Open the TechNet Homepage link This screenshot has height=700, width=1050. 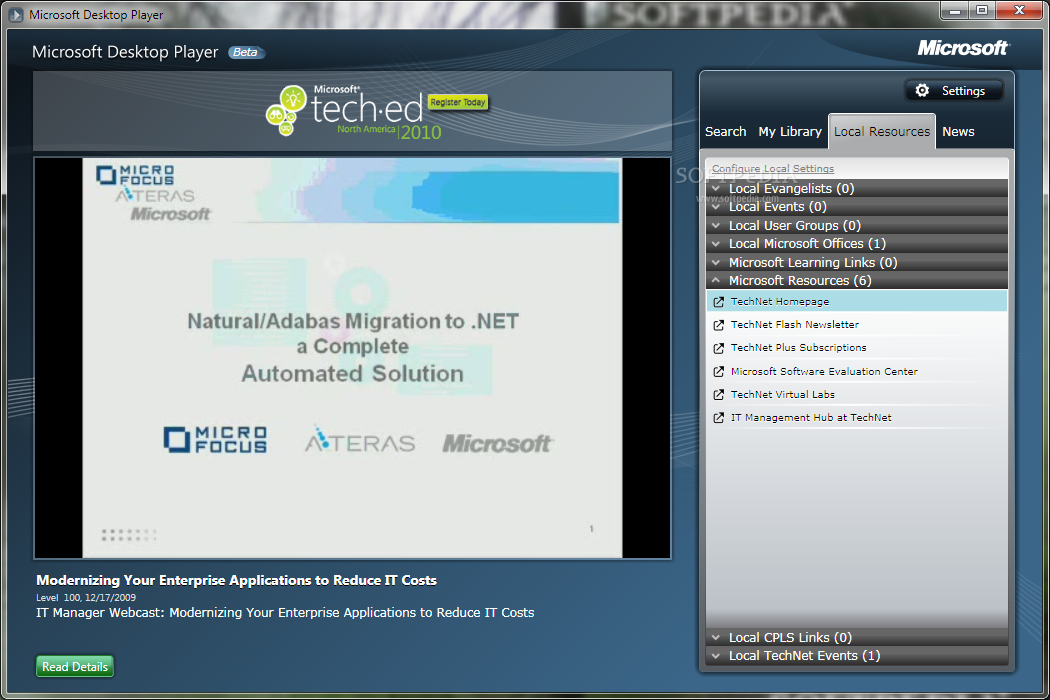click(779, 302)
